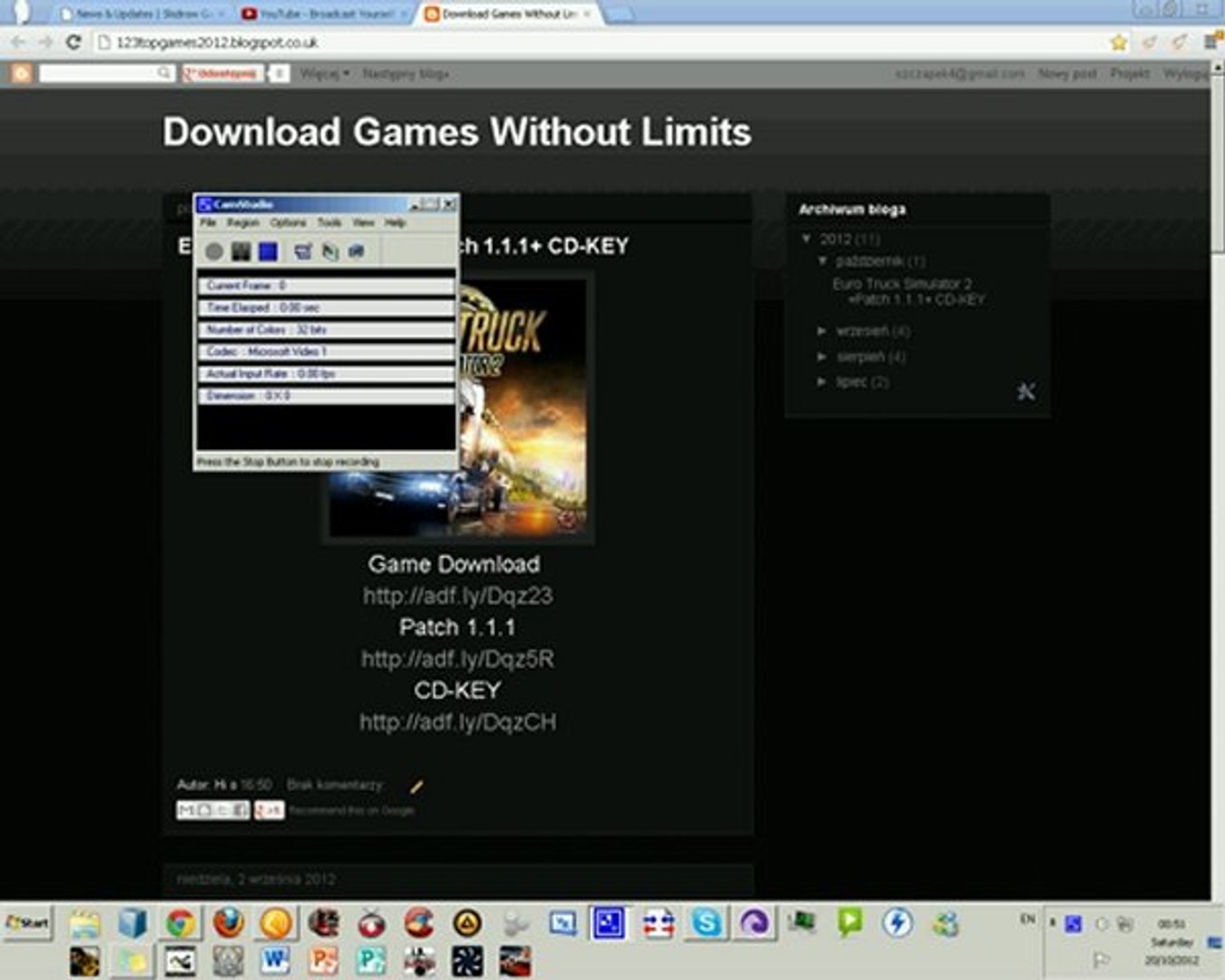
Task: Collapse the 2012 archive year
Action: tap(806, 239)
